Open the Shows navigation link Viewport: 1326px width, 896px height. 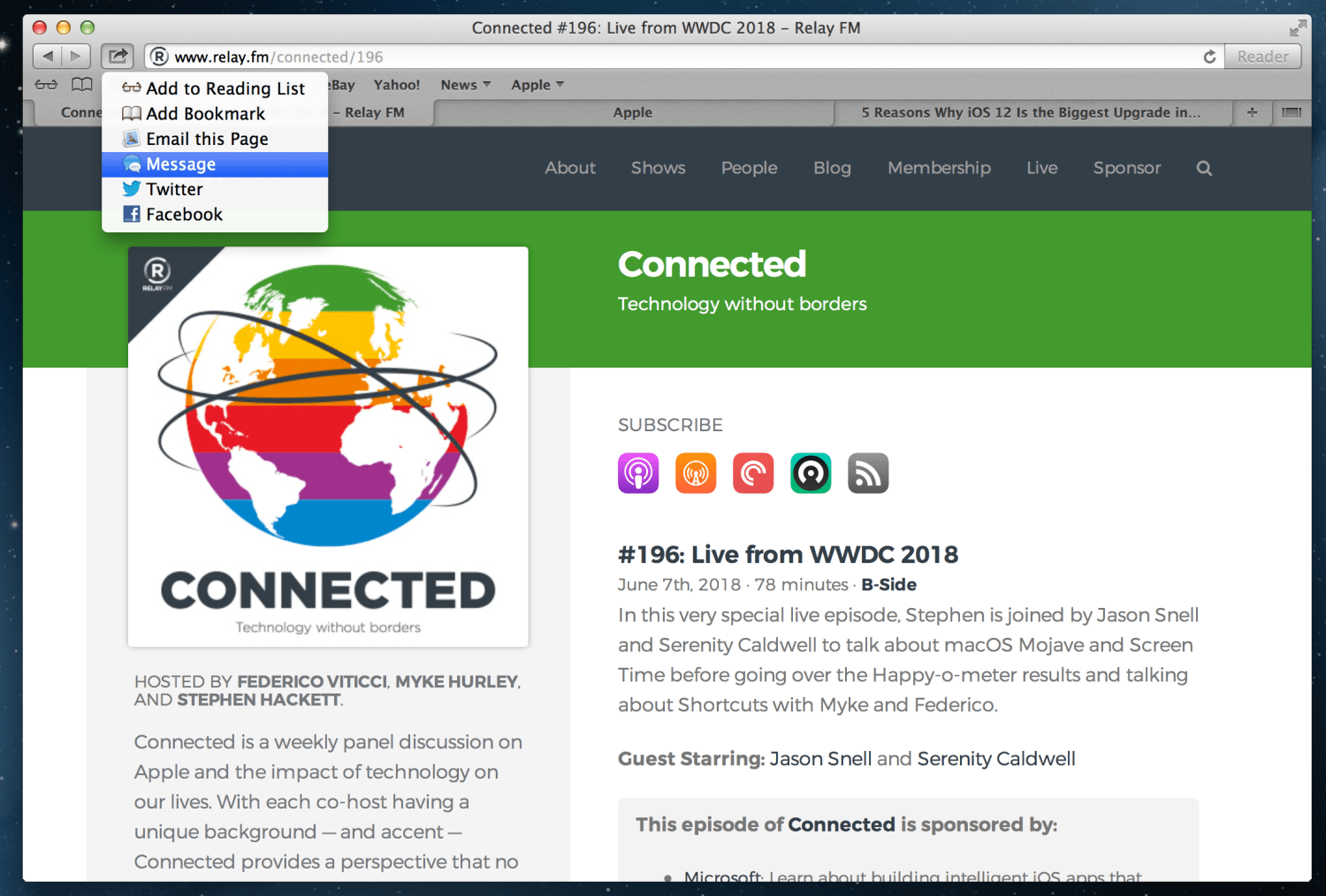659,168
